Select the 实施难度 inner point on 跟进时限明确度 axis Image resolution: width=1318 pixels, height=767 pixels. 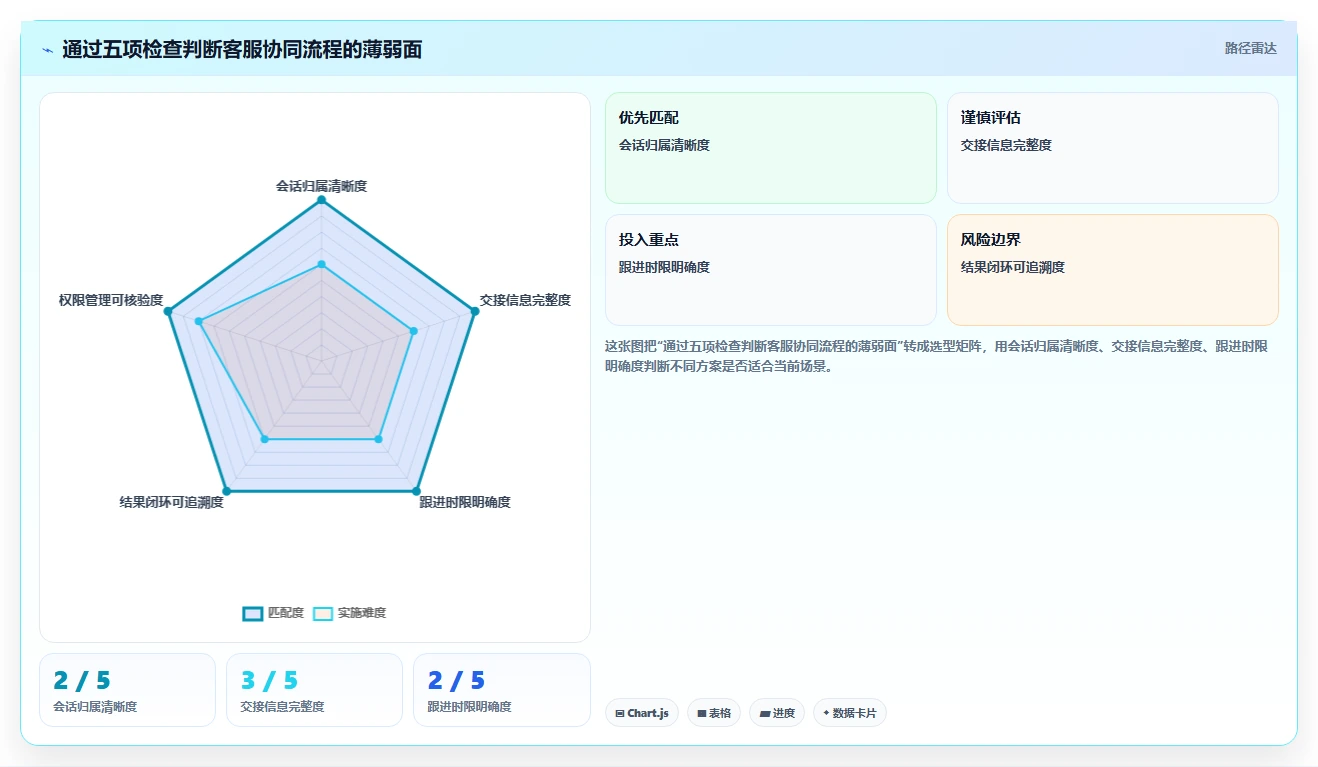[x=378, y=439]
